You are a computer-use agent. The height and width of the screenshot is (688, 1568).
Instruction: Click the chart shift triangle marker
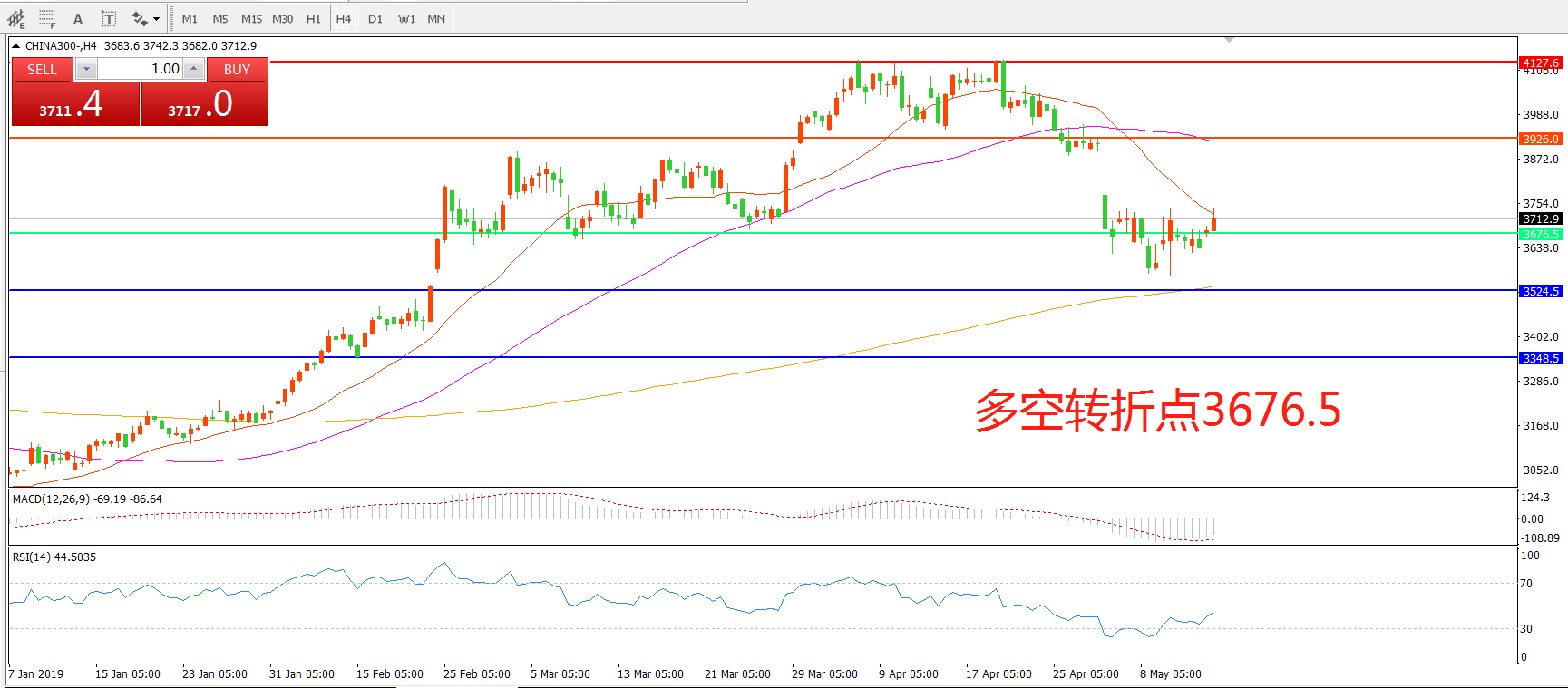tap(1229, 40)
